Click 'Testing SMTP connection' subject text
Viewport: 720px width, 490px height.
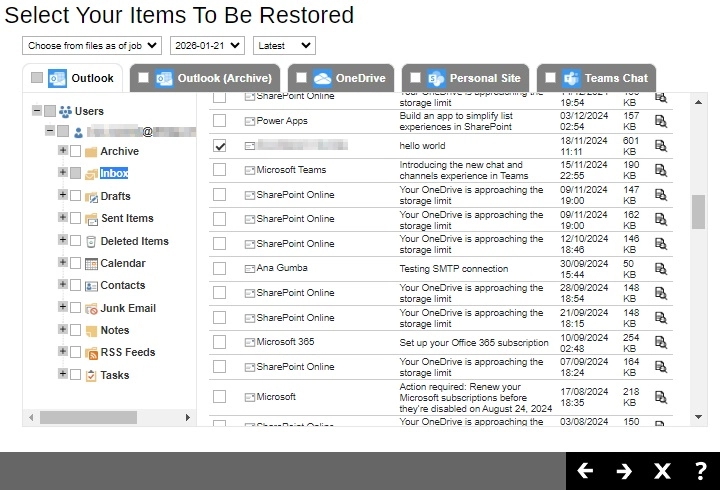pos(454,269)
